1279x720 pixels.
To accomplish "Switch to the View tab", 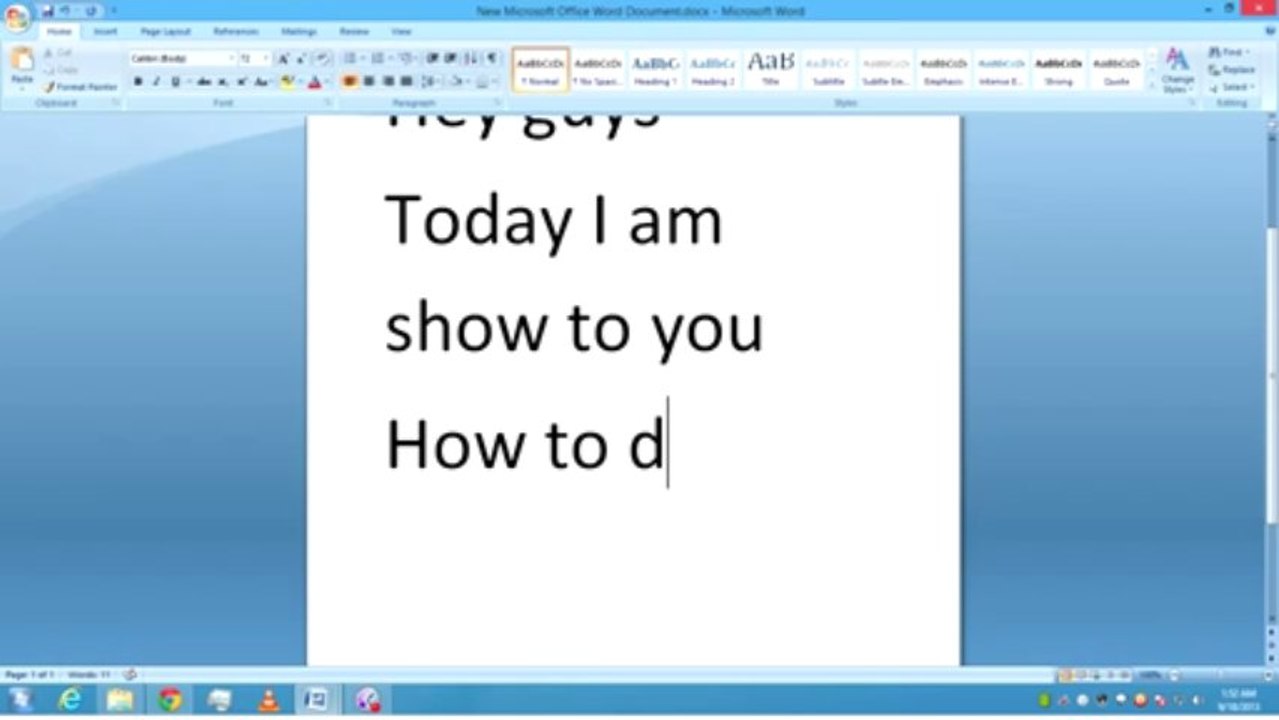I will pyautogui.click(x=401, y=32).
